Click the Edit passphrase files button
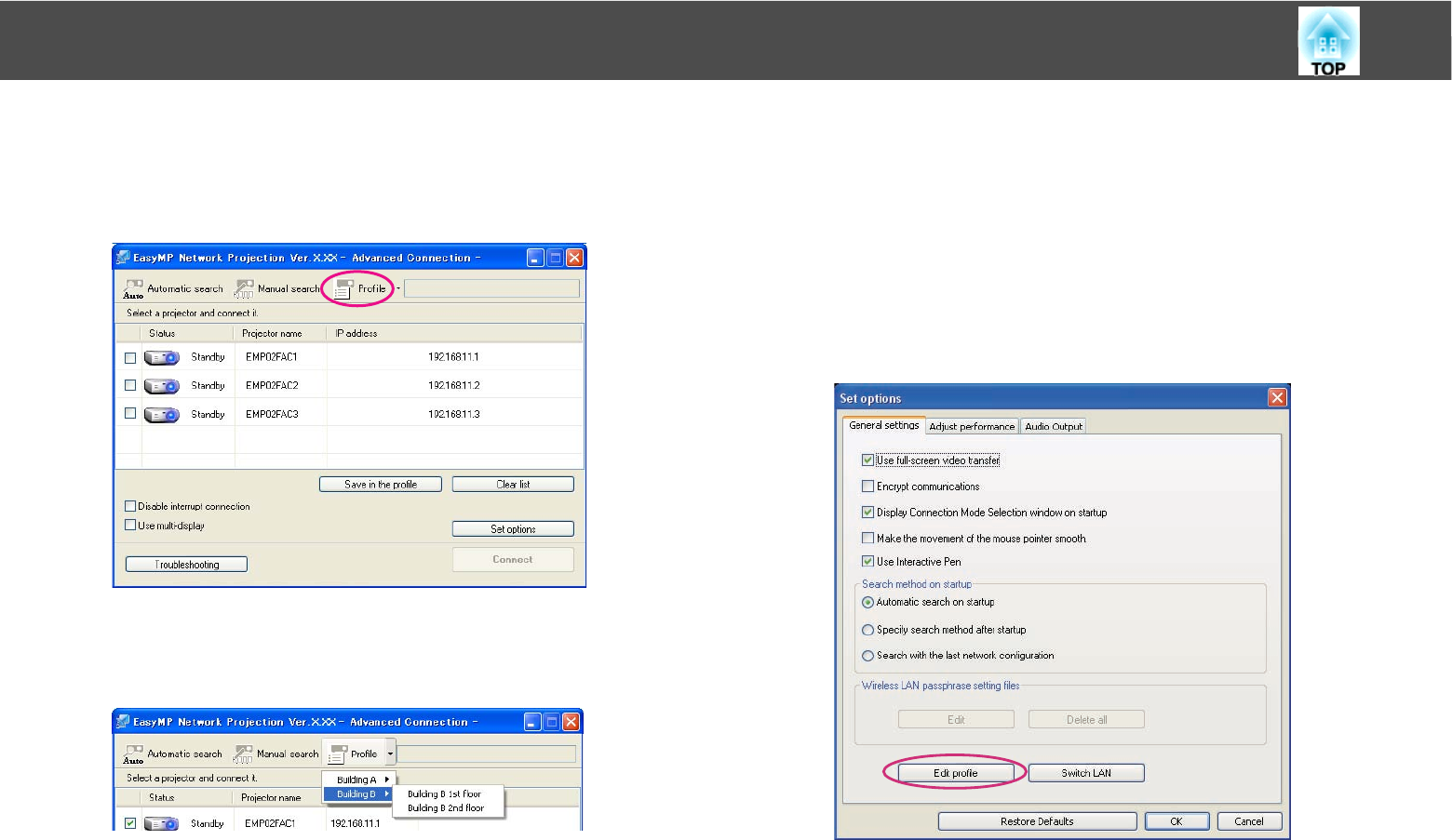The width and height of the screenshot is (1452, 840). pyautogui.click(x=956, y=719)
